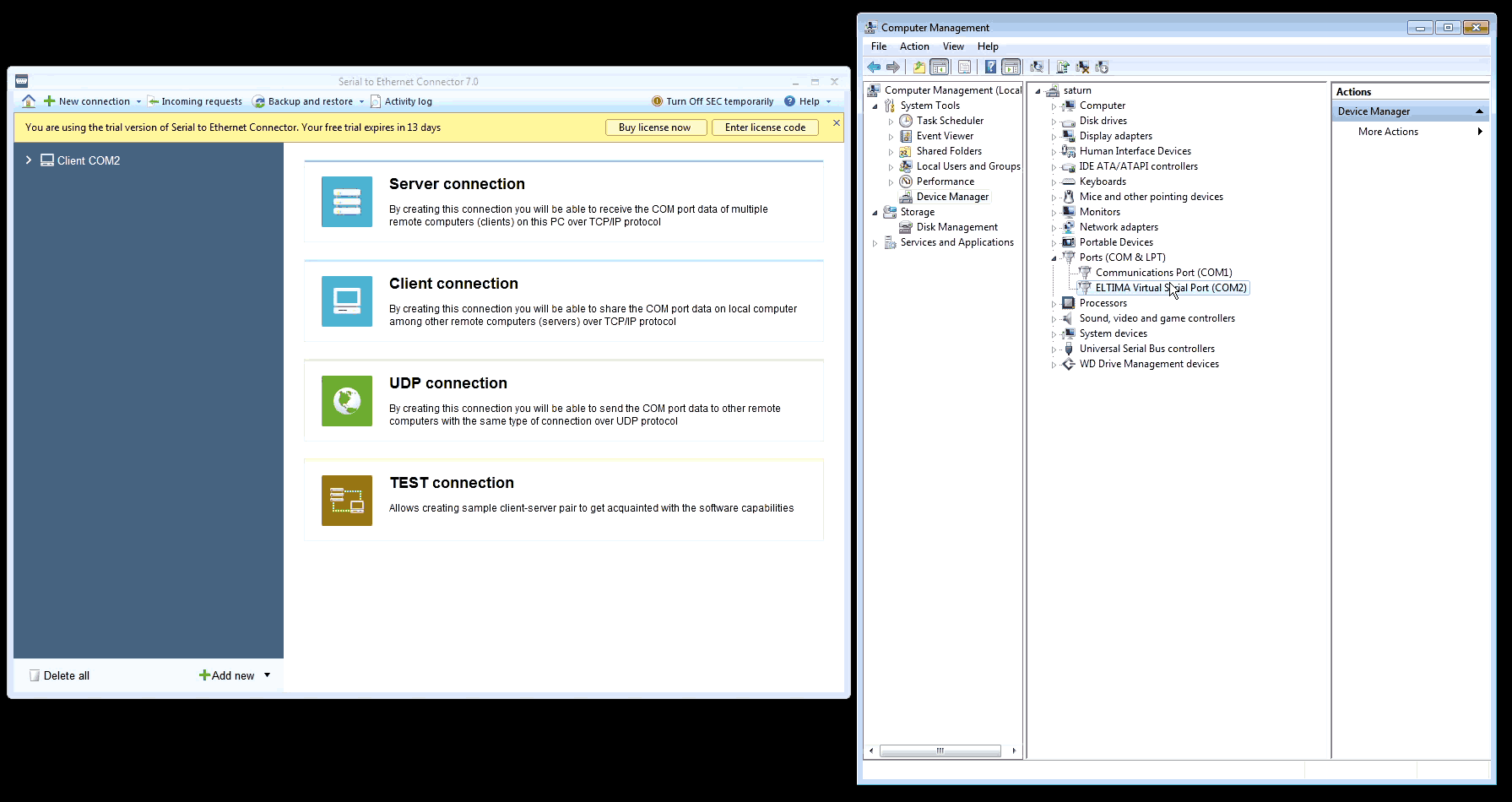Click the TEST connection icon
The width and height of the screenshot is (1512, 802).
coord(347,501)
